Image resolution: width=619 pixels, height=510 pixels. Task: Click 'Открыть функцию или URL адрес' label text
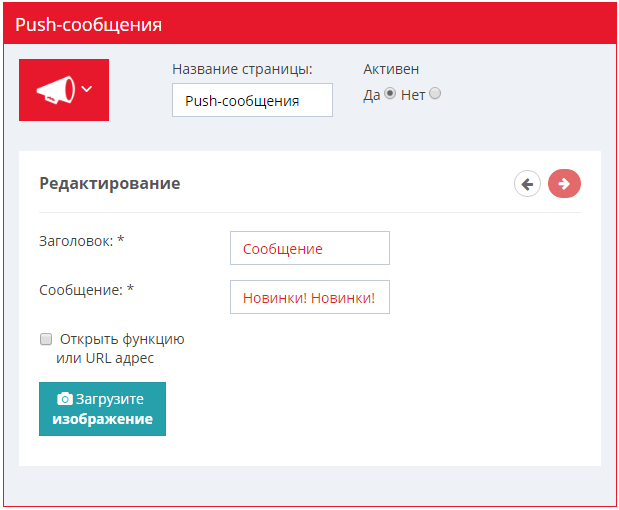(x=120, y=349)
